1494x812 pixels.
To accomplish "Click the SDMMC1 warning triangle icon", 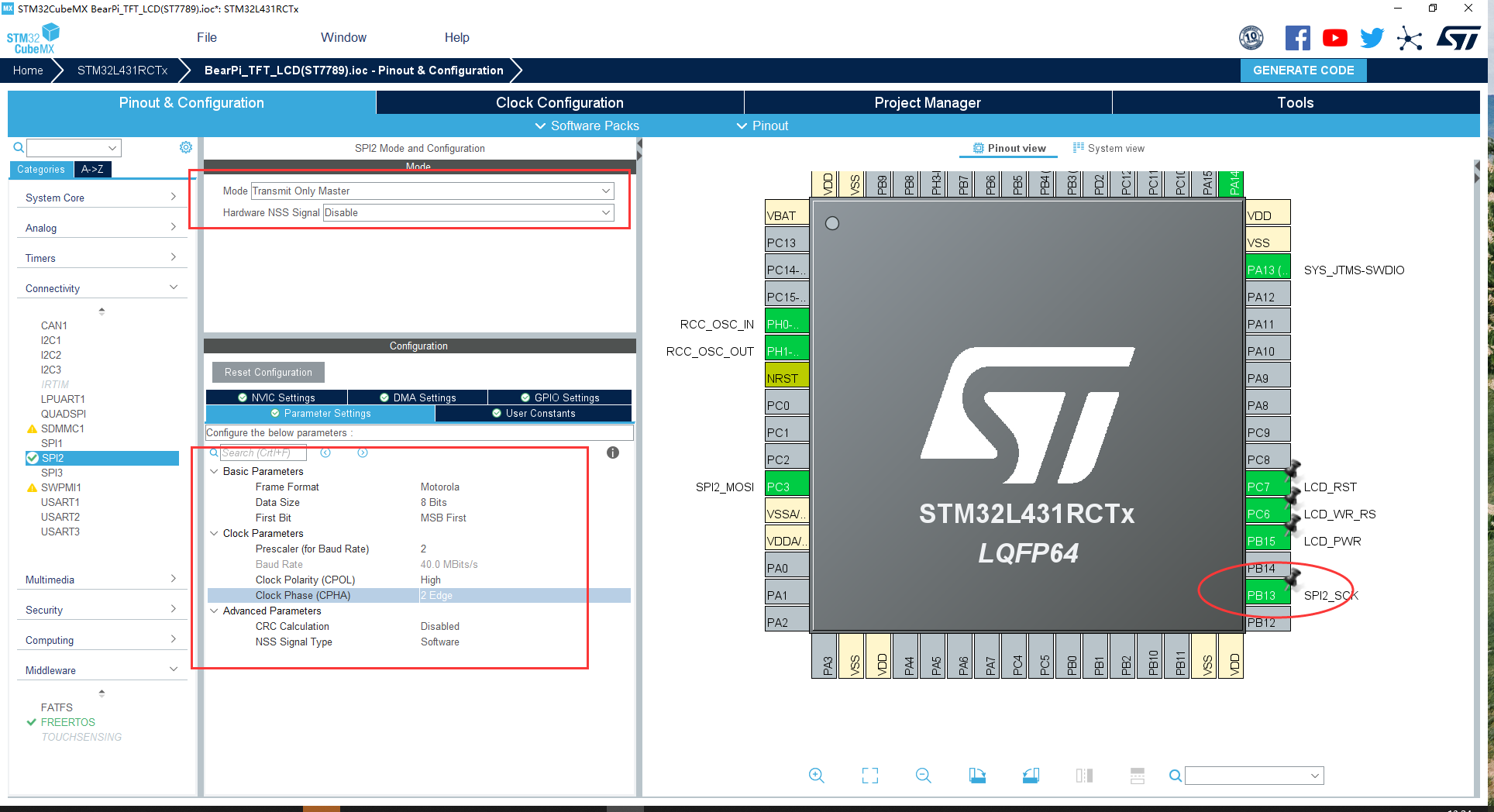I will click(32, 428).
